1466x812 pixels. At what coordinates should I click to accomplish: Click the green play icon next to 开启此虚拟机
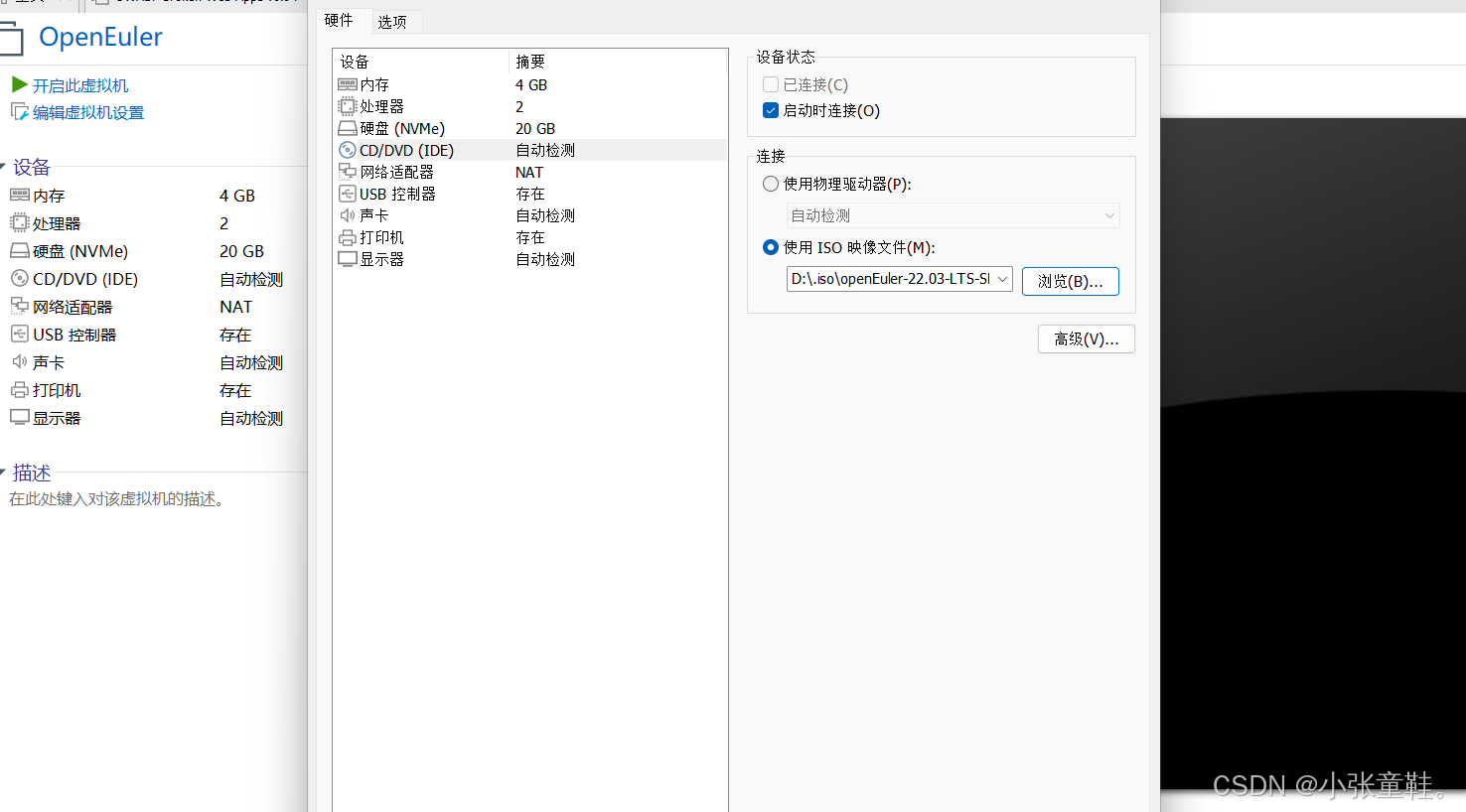(x=19, y=84)
